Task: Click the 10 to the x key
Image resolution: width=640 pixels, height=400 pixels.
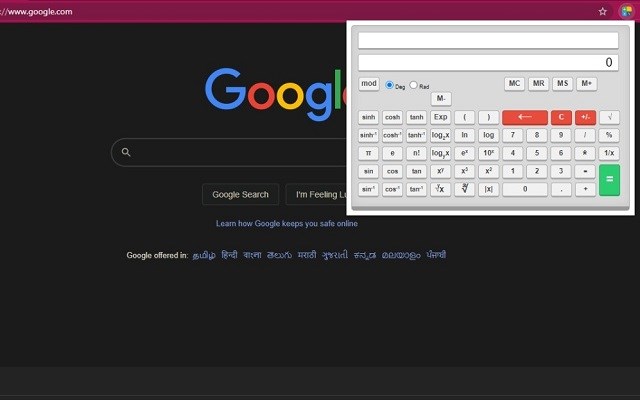Action: pos(489,153)
